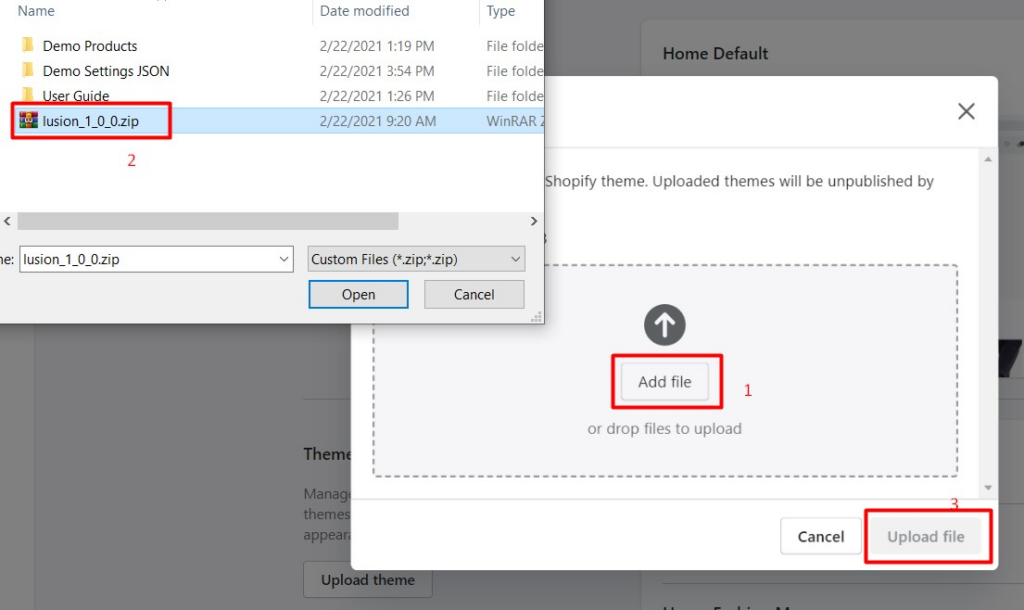
Task: Select the Demo Settings JSON folder name
Action: 106,71
